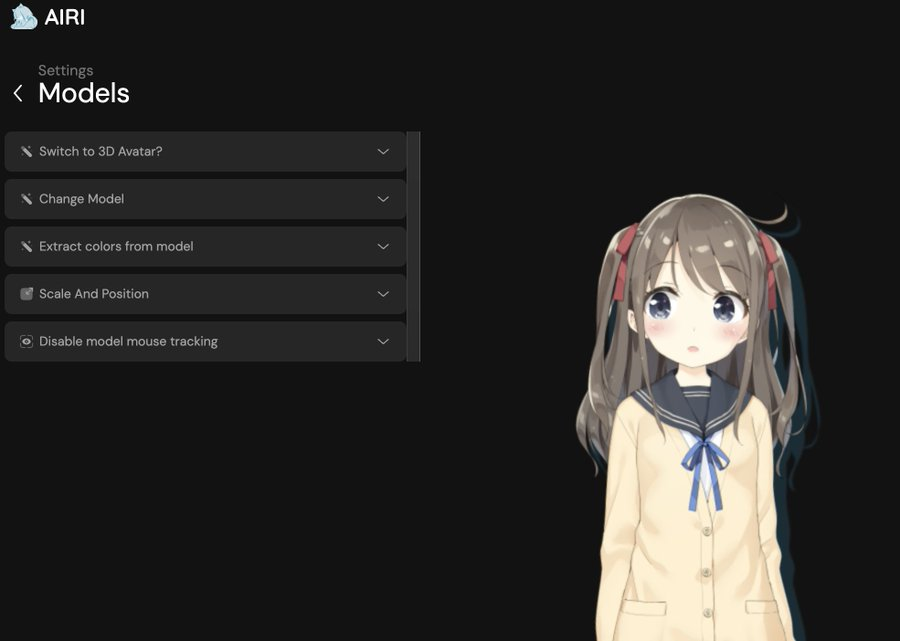Viewport: 900px width, 641px height.
Task: Open the Scale And Position section
Action: [x=205, y=294]
